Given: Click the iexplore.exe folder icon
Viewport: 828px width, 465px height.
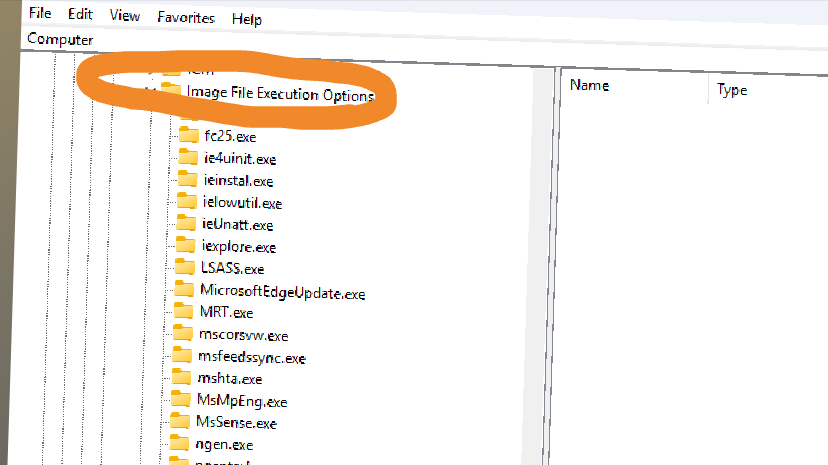Looking at the screenshot, I should coord(186,245).
